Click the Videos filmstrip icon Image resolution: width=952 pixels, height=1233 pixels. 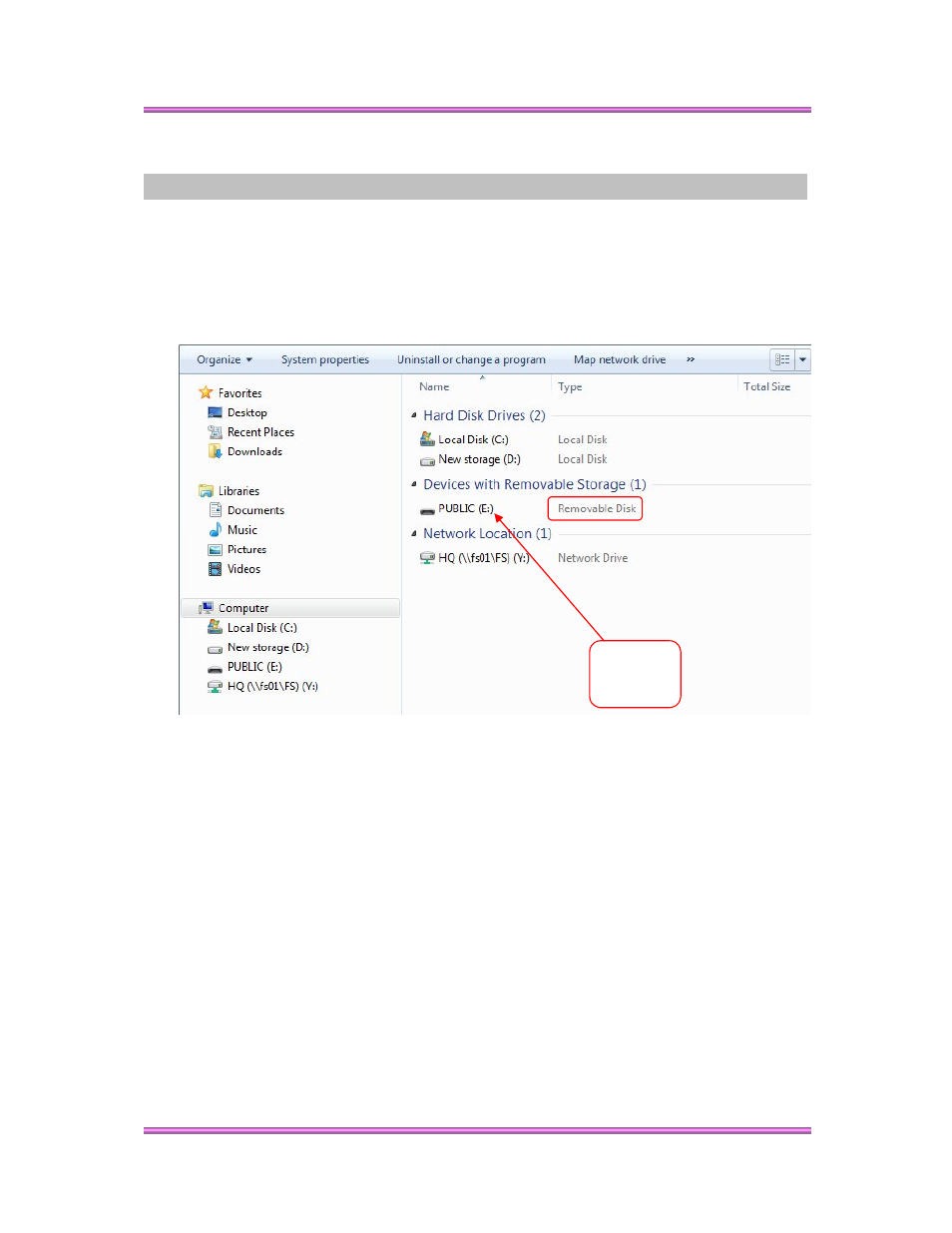pyautogui.click(x=215, y=569)
